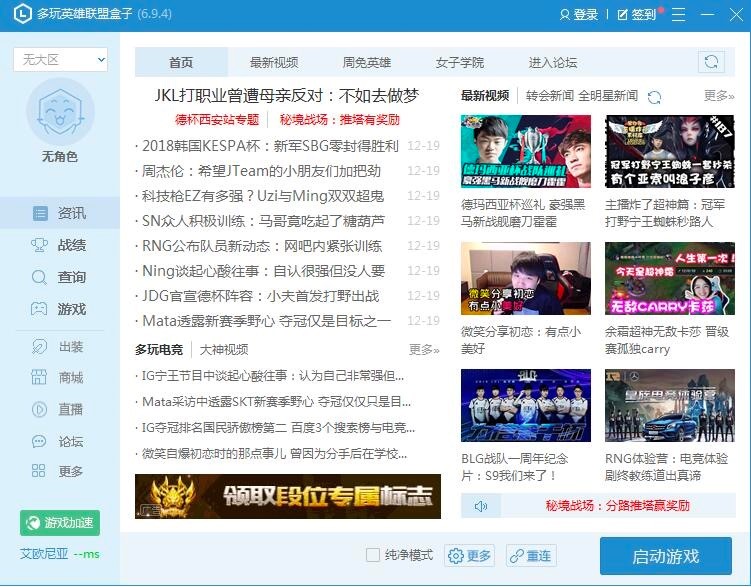Open 主播炸了超神篇 video thumbnail
The width and height of the screenshot is (751, 587).
[x=670, y=151]
